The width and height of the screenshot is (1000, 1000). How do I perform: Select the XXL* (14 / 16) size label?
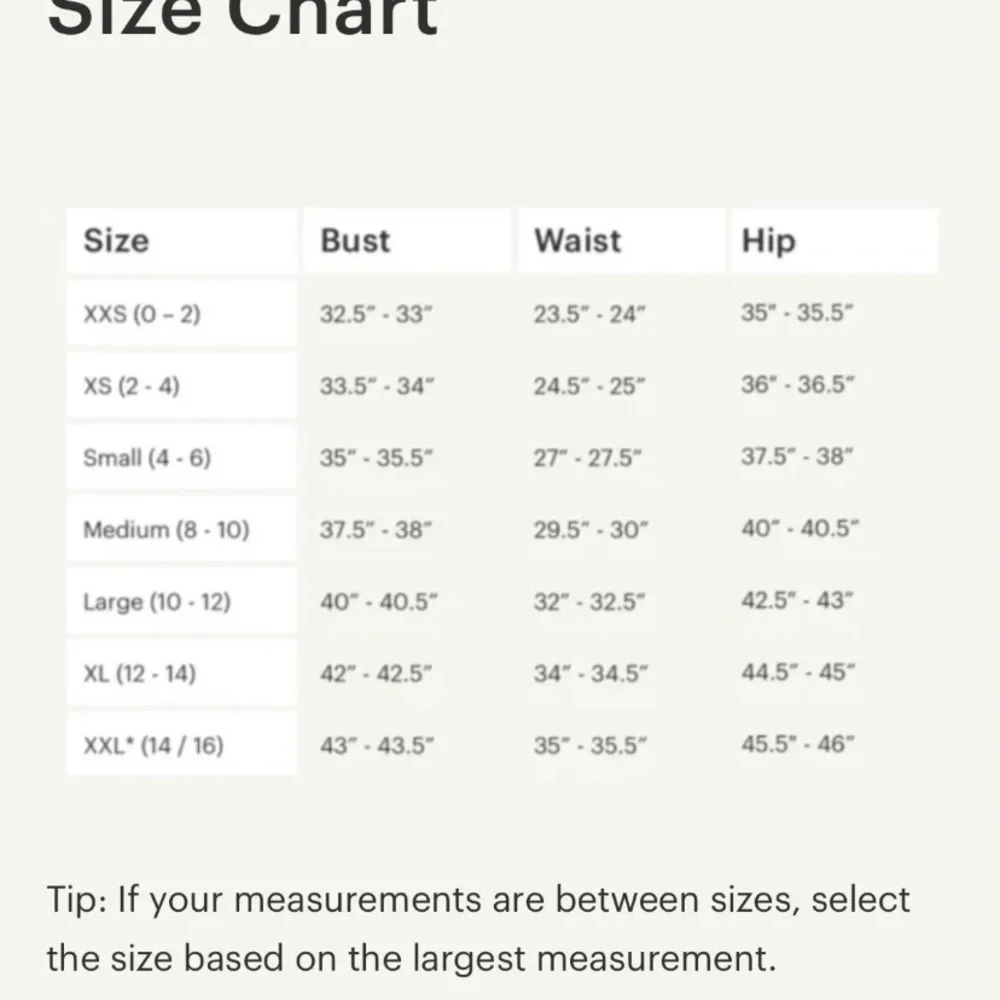pos(153,745)
